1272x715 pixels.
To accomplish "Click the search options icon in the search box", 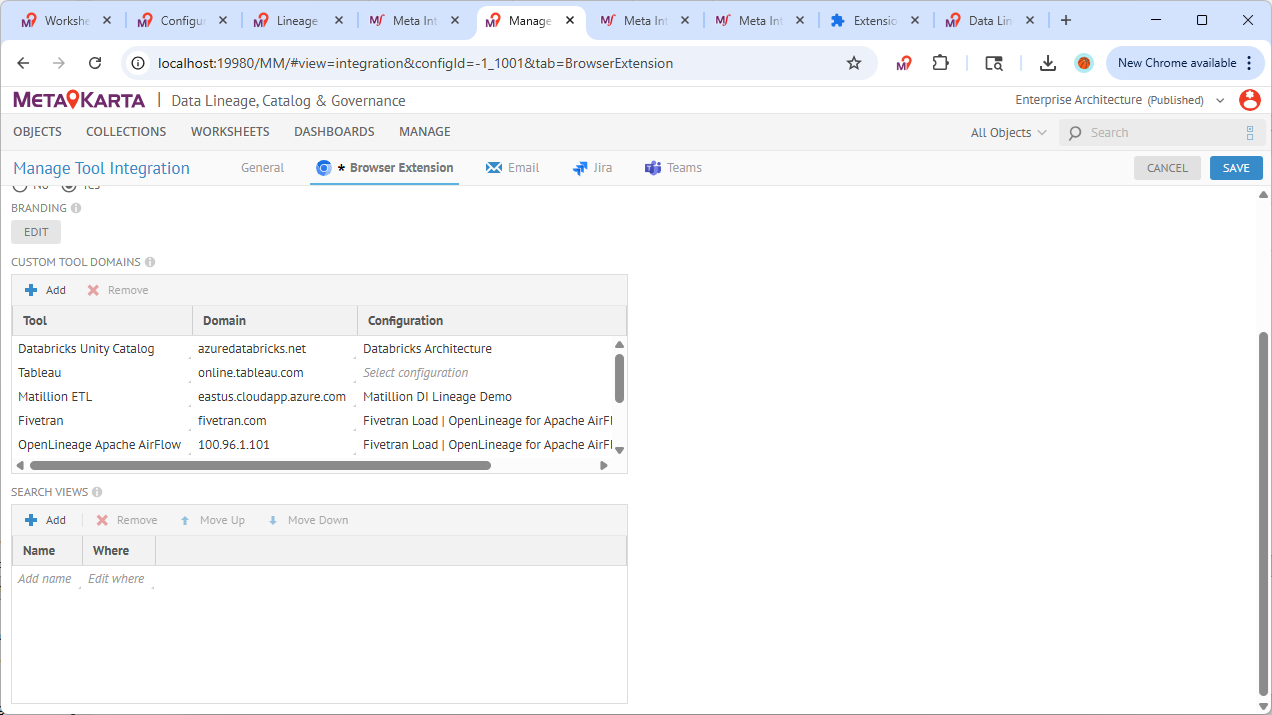I will pos(1249,133).
